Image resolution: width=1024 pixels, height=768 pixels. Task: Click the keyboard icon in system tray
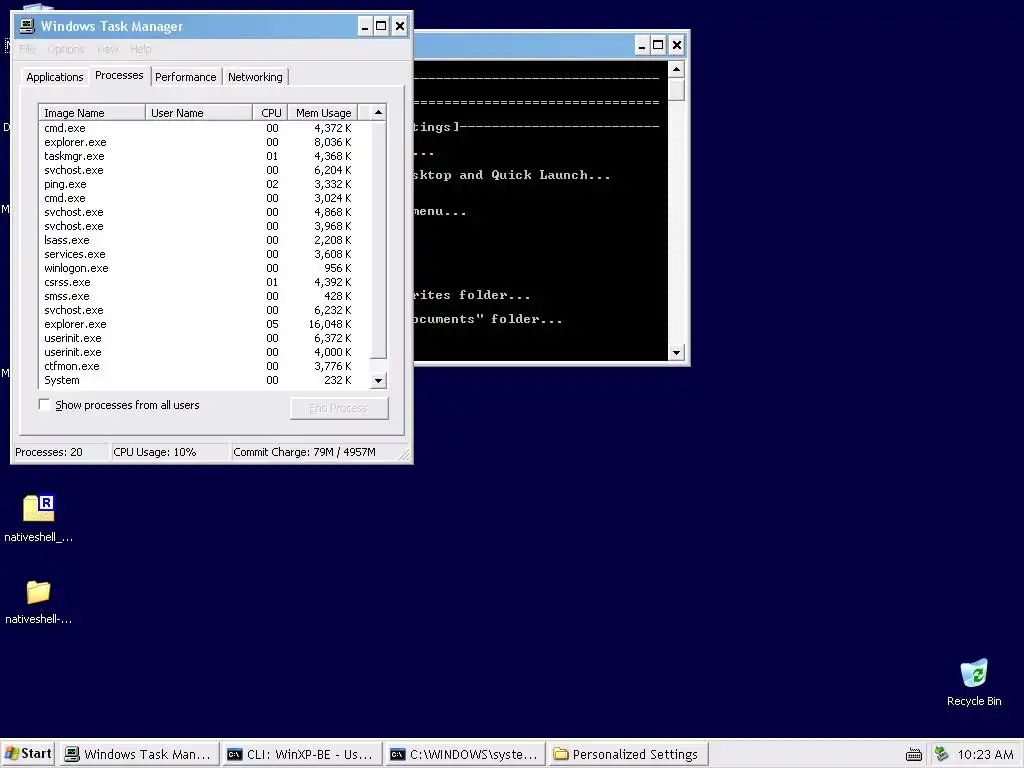pyautogui.click(x=914, y=755)
